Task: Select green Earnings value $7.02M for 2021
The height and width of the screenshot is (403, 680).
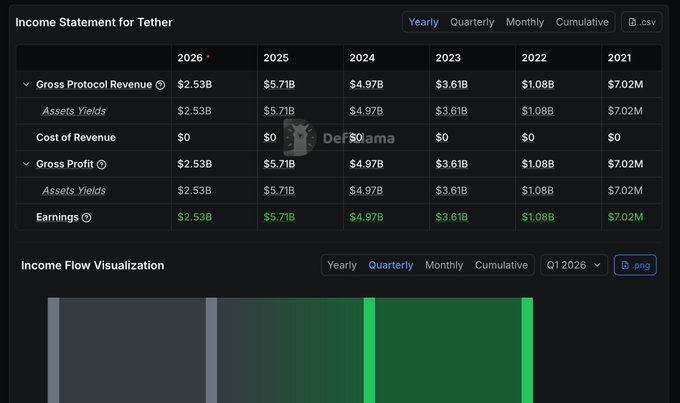Action: click(625, 217)
